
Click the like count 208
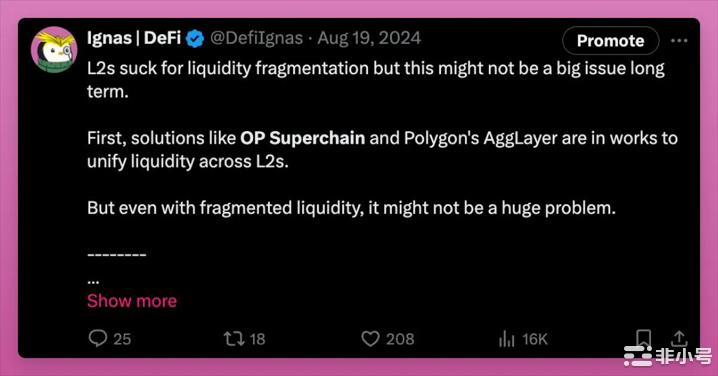tap(400, 339)
